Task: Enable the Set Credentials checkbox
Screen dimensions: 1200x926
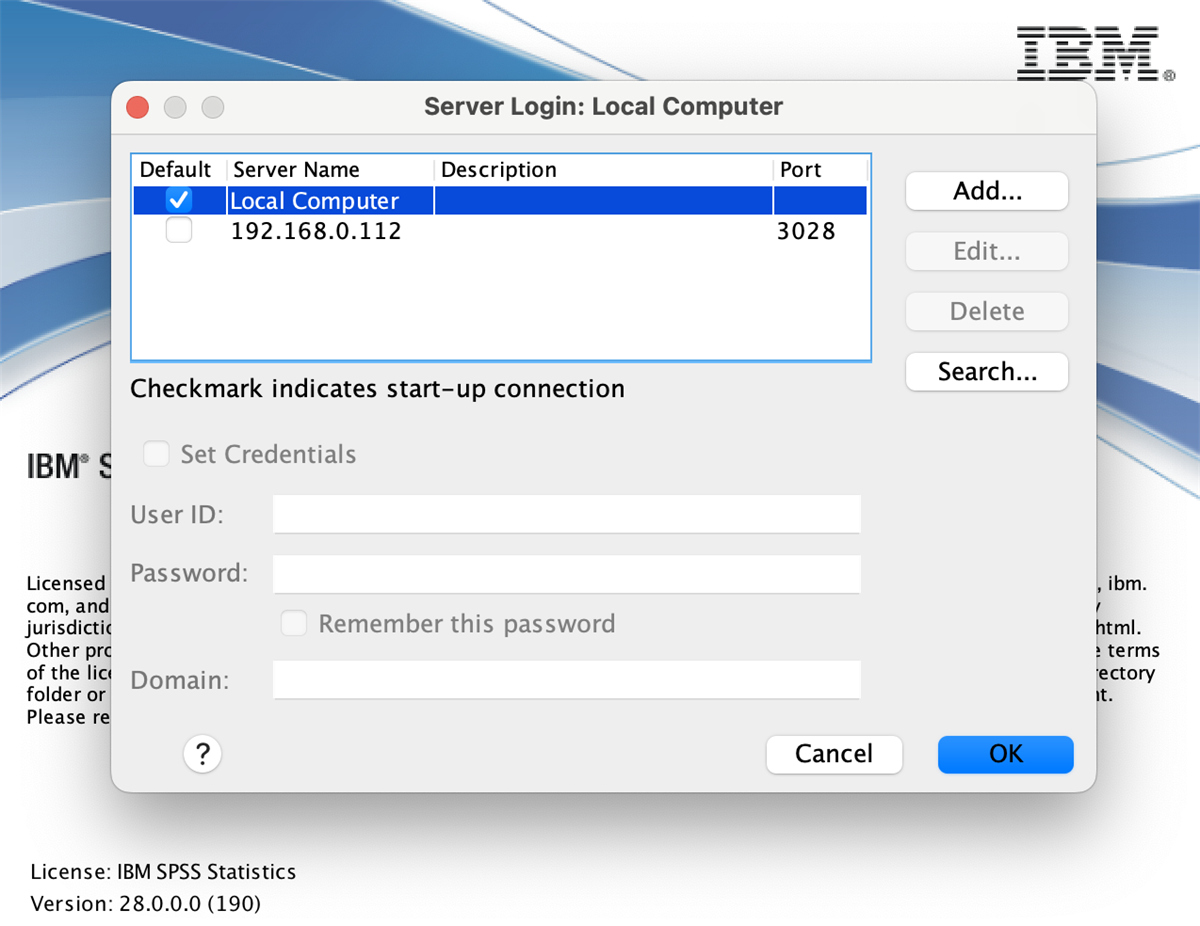Action: pos(157,455)
